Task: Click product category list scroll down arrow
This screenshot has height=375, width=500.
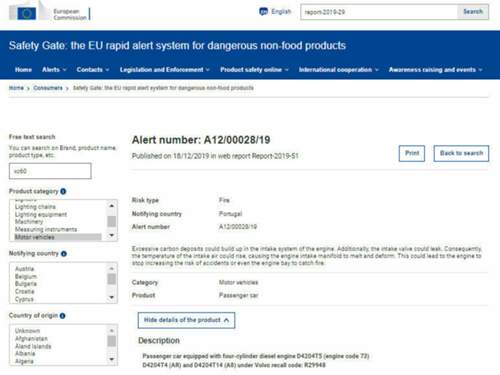Action: 112,235
